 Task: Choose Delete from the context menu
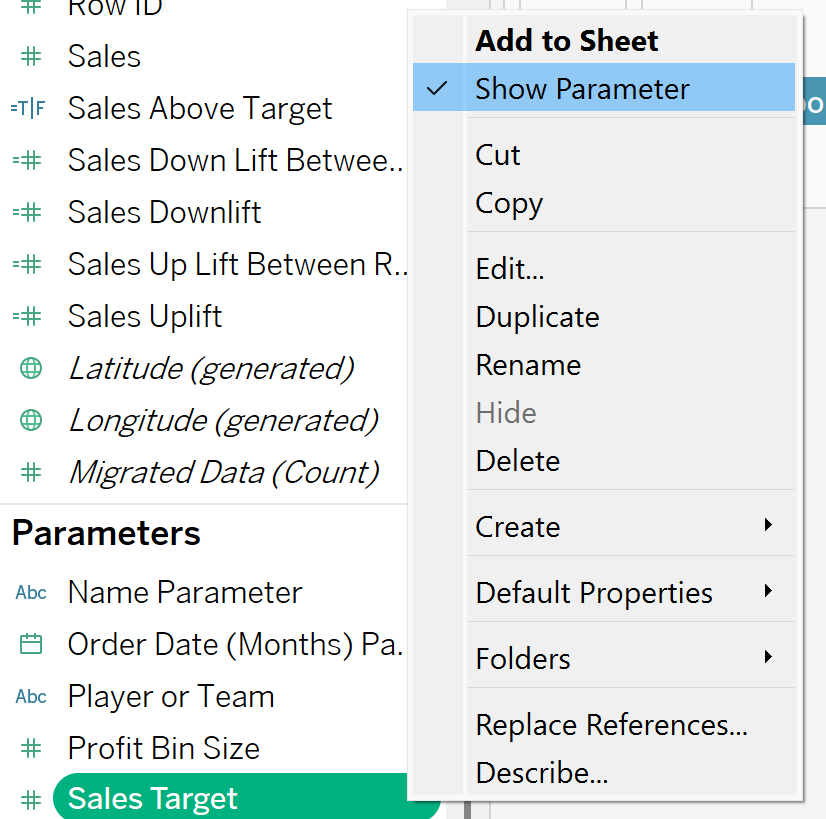517,461
